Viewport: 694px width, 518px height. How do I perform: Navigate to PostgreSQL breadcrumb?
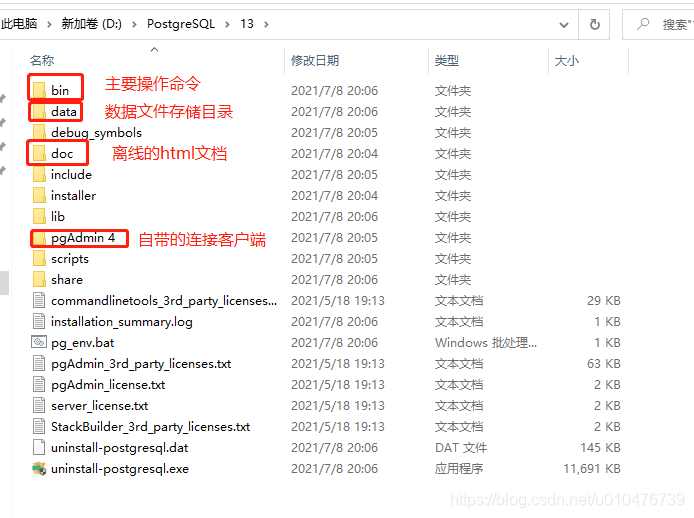pos(181,23)
